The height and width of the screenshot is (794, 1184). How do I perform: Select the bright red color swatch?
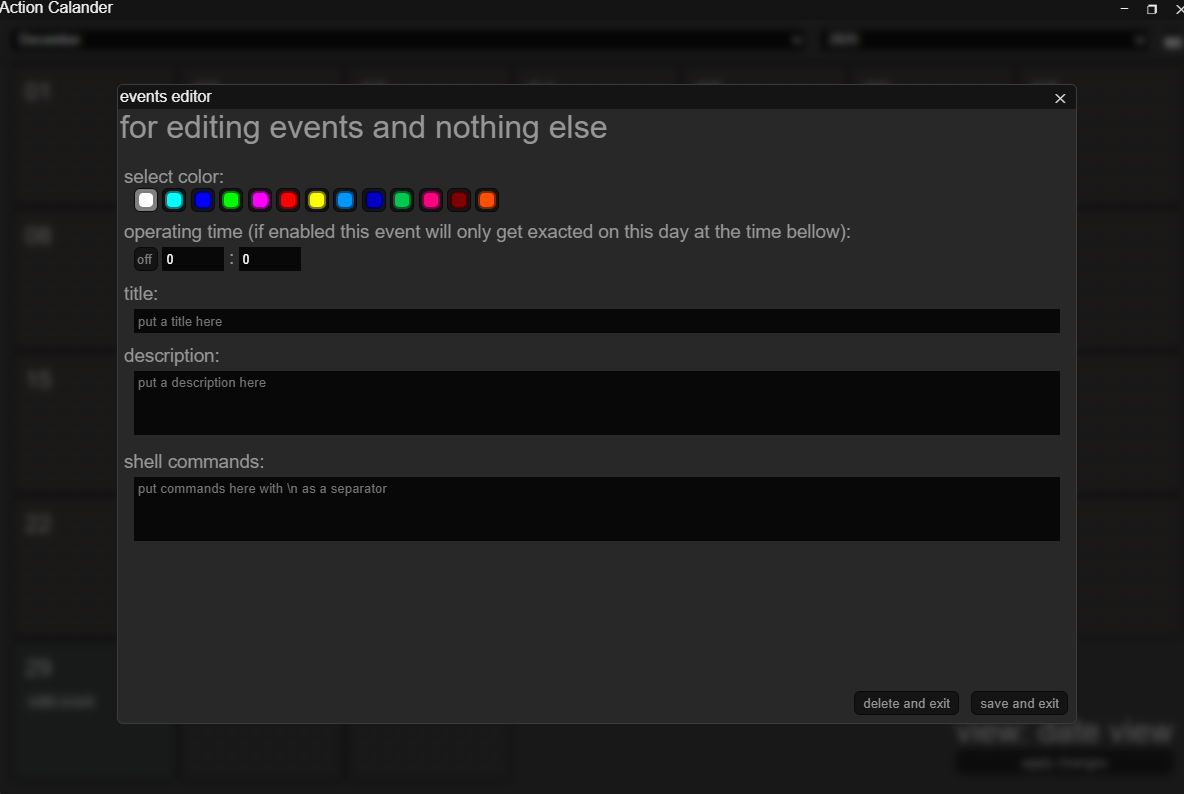[288, 200]
